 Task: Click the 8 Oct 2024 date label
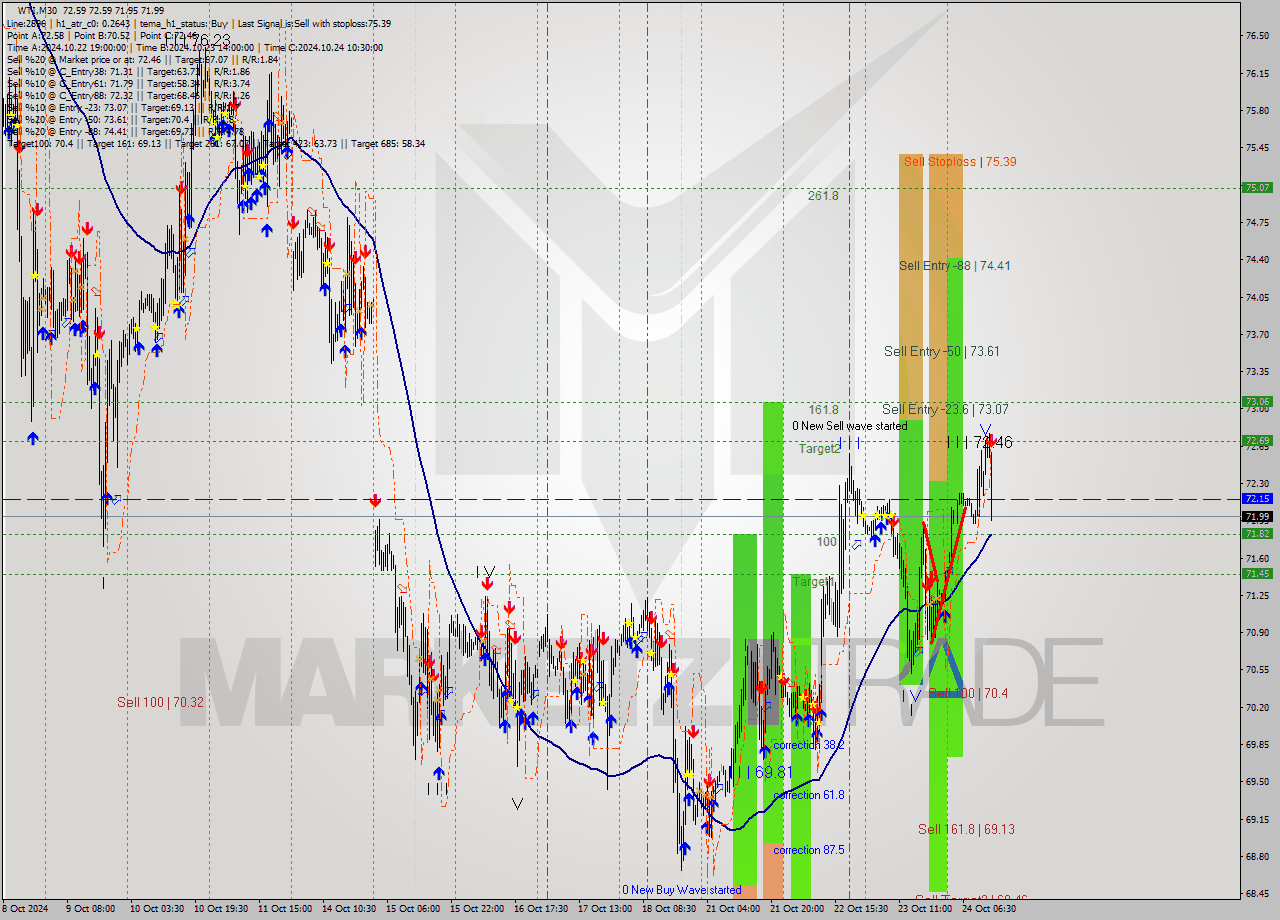coord(25,909)
